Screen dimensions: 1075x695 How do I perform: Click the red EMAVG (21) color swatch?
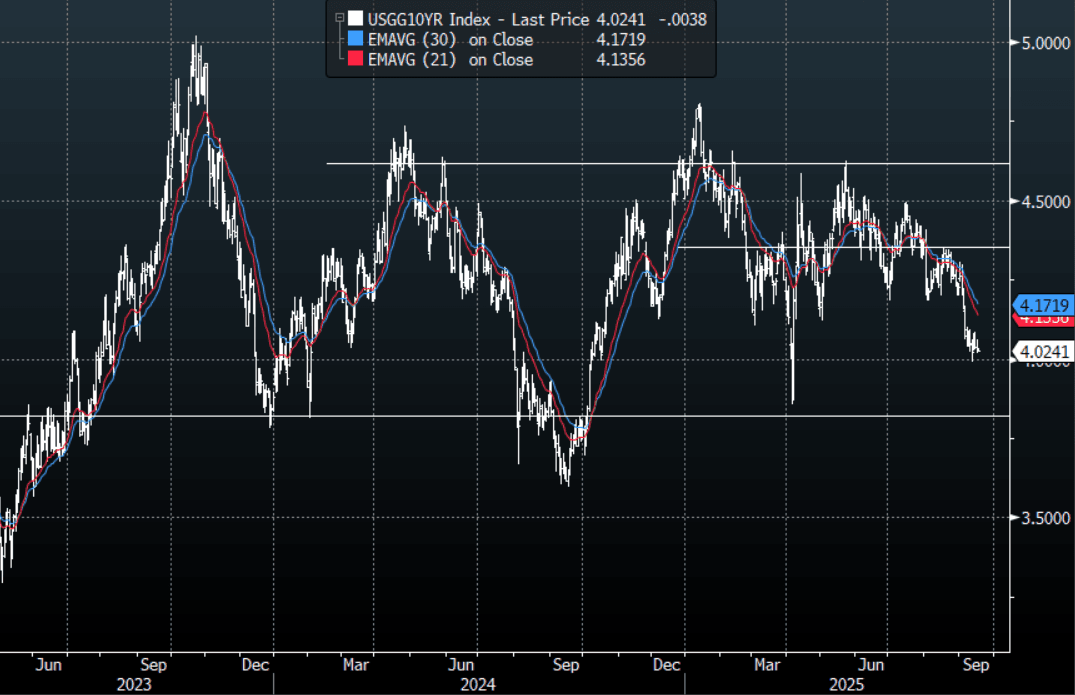(x=354, y=60)
